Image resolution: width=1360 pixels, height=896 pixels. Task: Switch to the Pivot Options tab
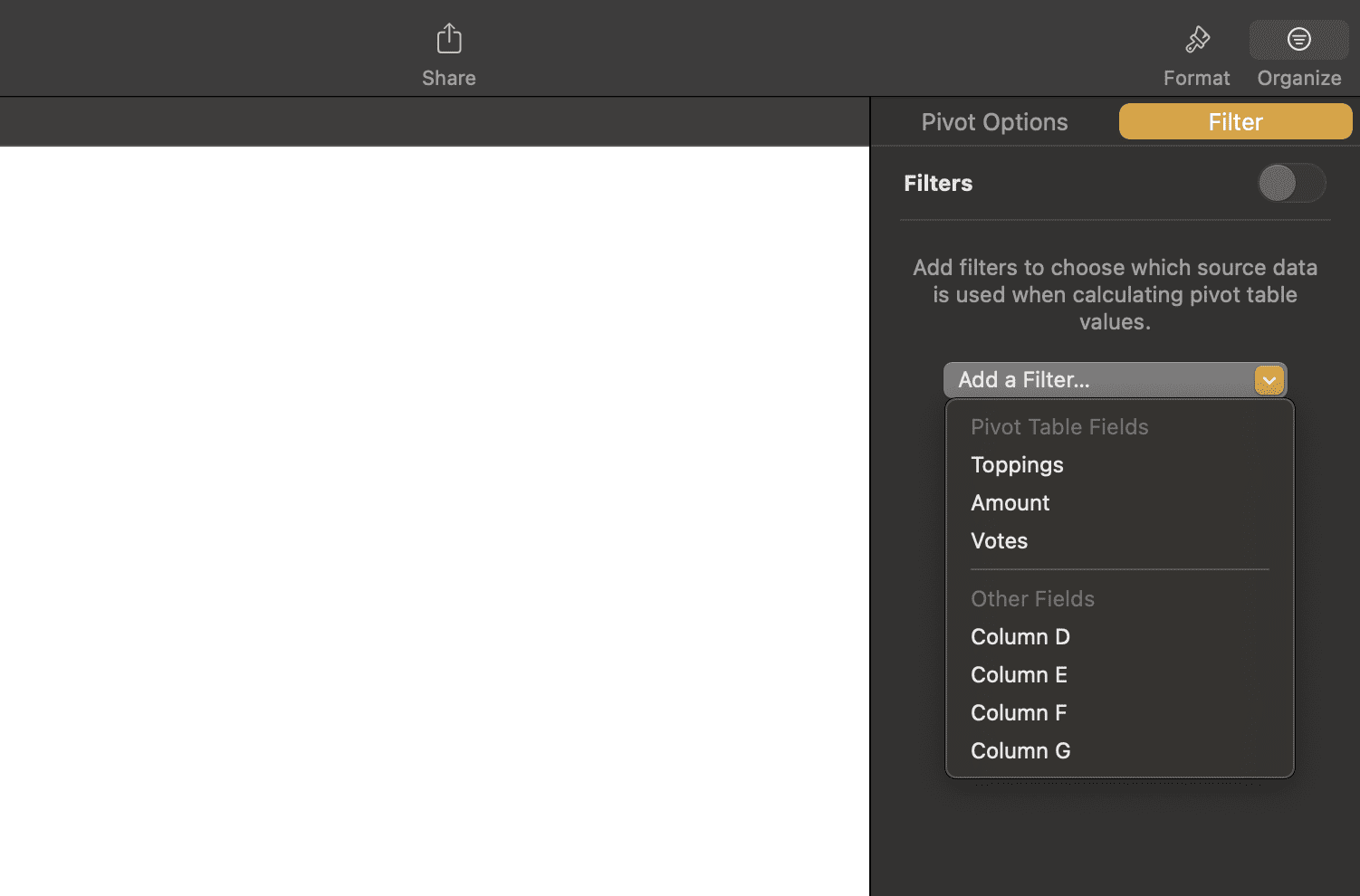click(x=994, y=121)
